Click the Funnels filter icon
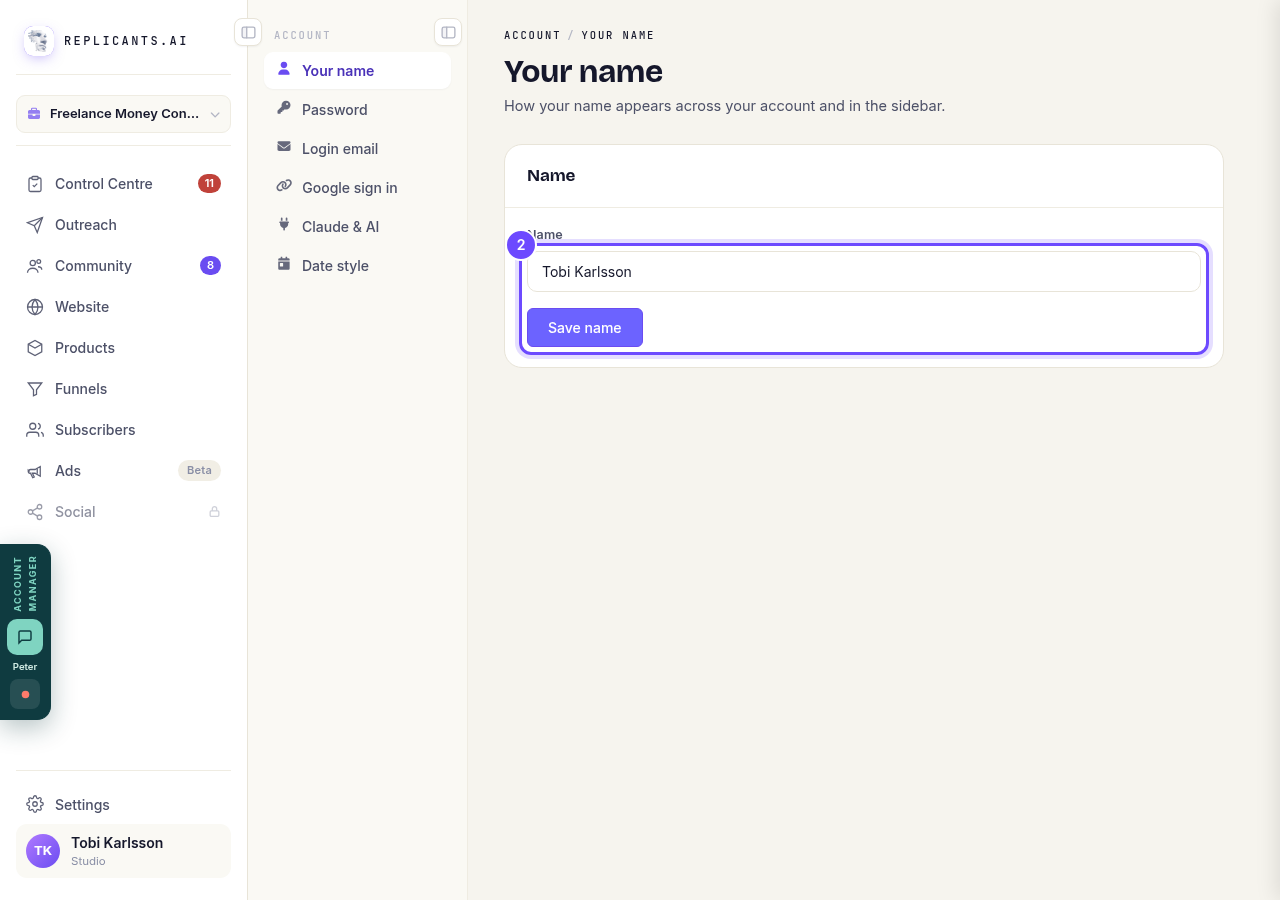The width and height of the screenshot is (1280, 900). point(35,389)
